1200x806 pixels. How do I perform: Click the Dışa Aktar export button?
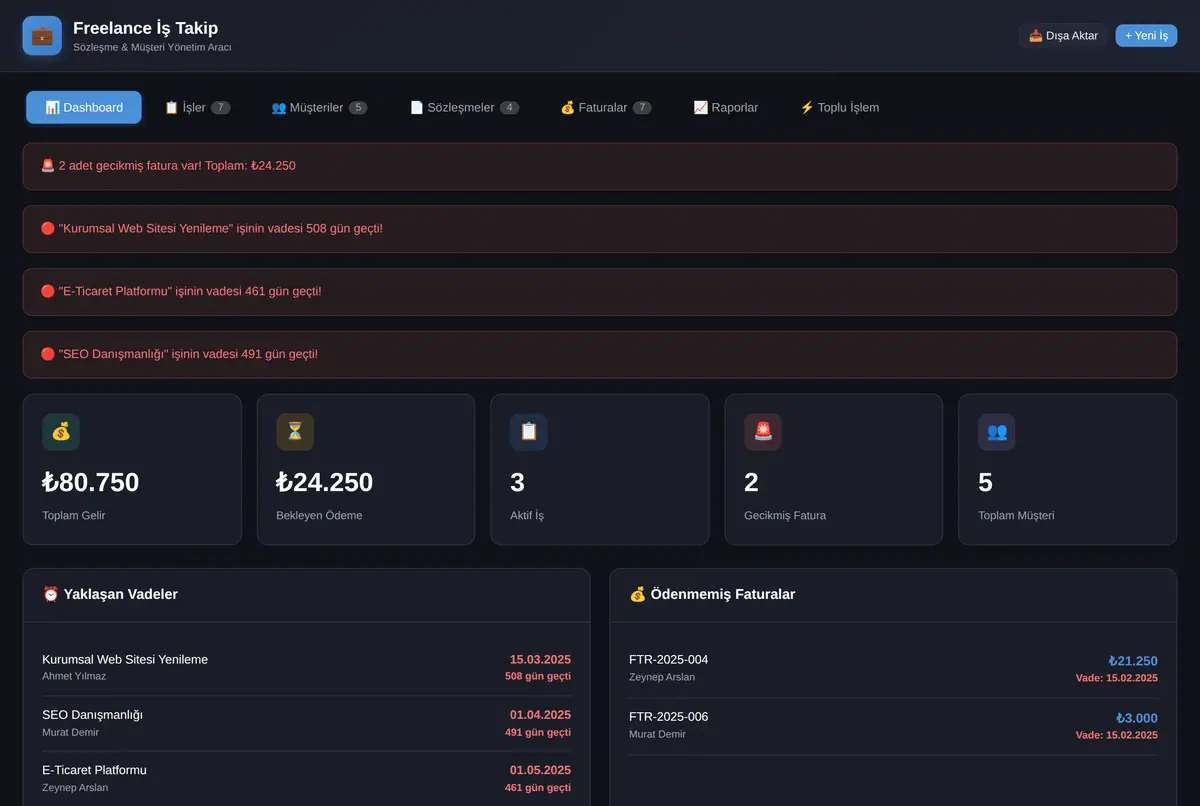1063,36
